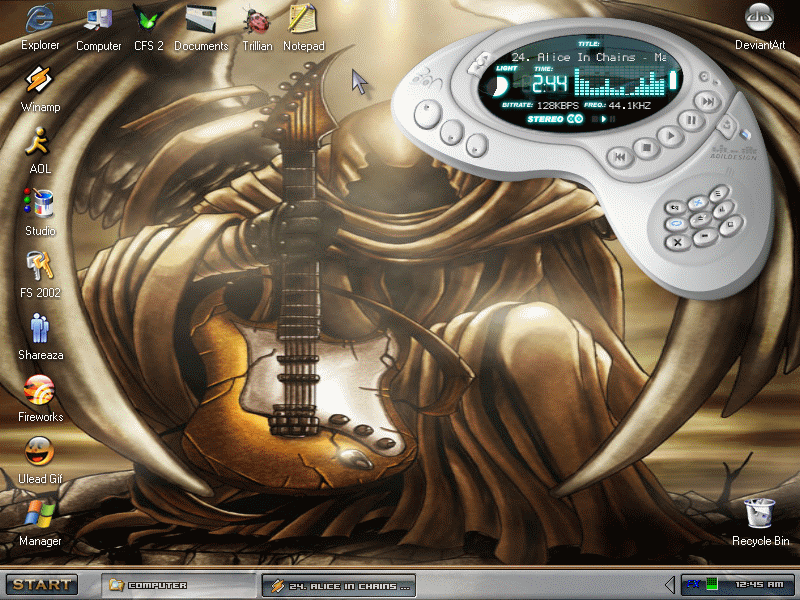
Task: Toggle shuffle with blue crossed-arrows button
Action: (x=698, y=203)
